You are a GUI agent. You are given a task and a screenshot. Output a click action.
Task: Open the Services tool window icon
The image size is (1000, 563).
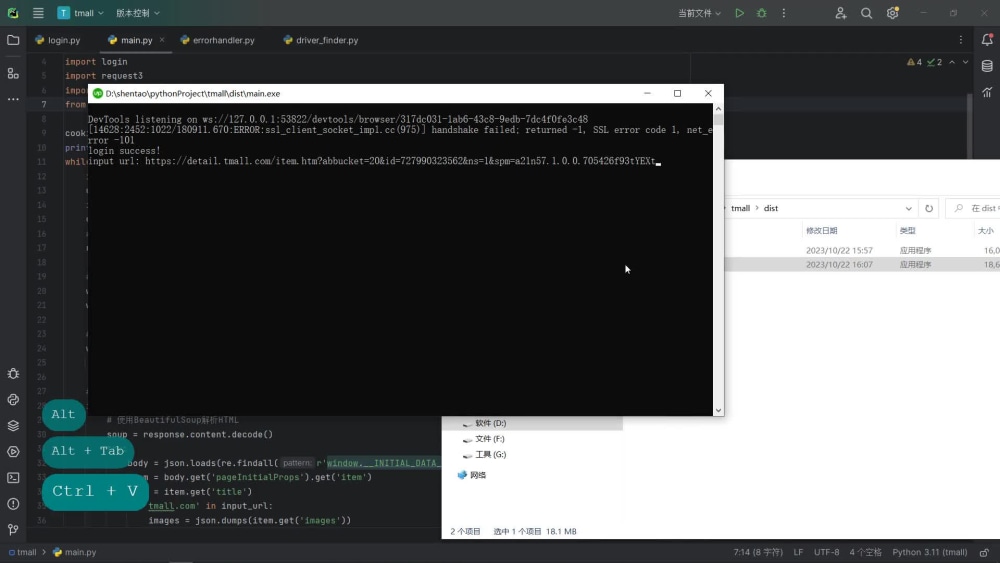click(x=13, y=452)
